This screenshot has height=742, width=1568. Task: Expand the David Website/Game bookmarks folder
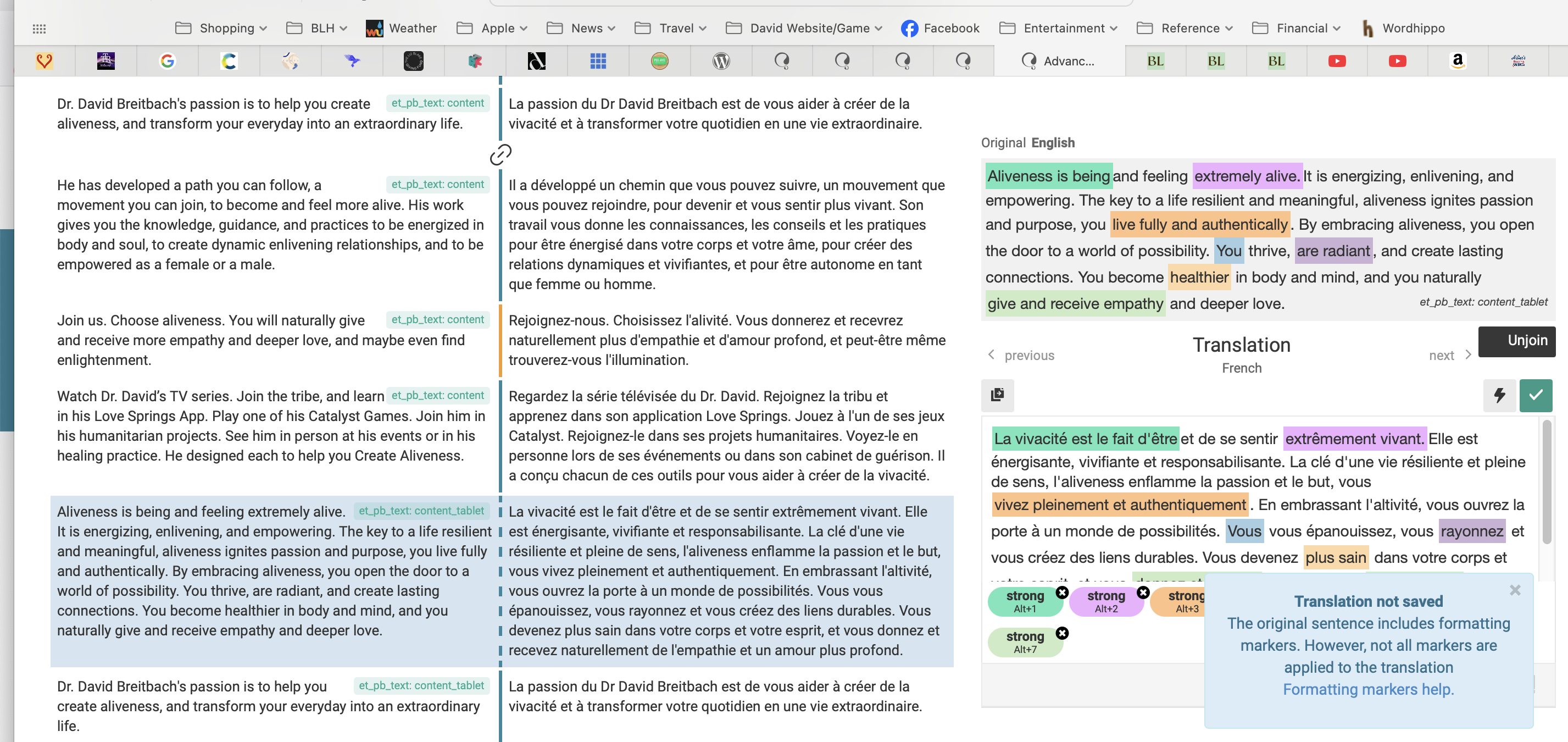804,29
